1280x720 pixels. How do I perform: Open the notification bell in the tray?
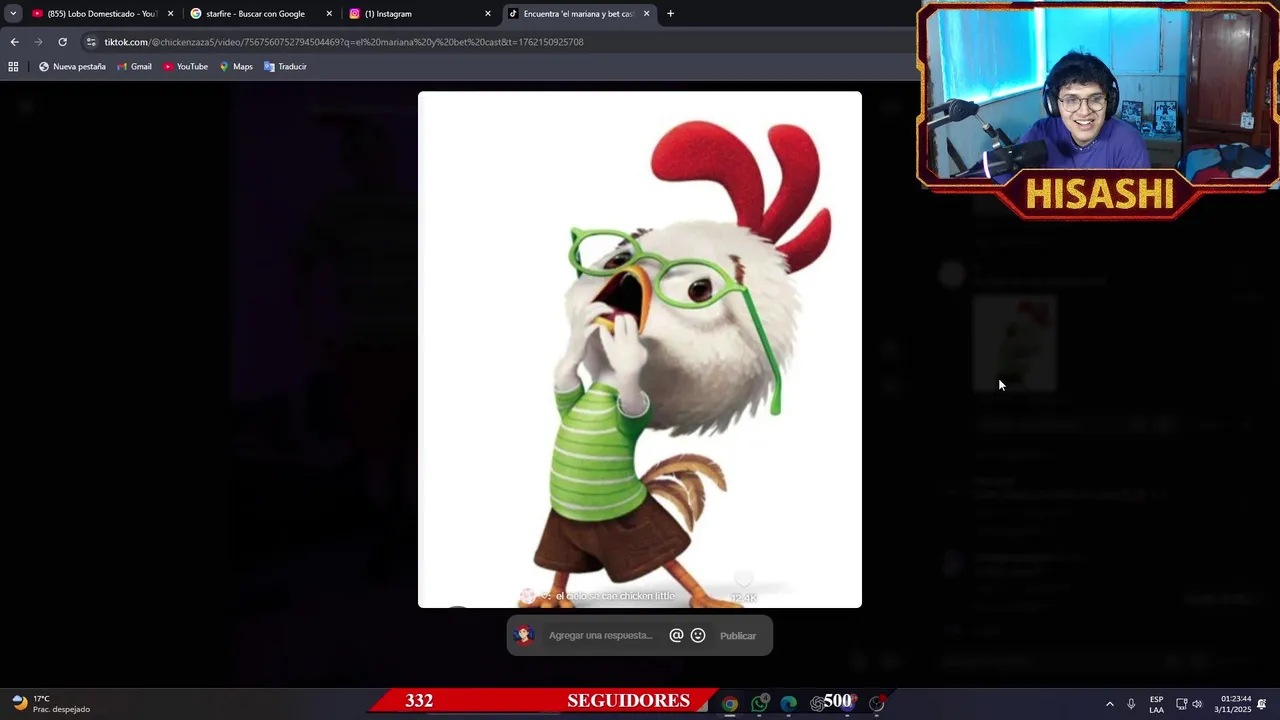click(x=1262, y=704)
